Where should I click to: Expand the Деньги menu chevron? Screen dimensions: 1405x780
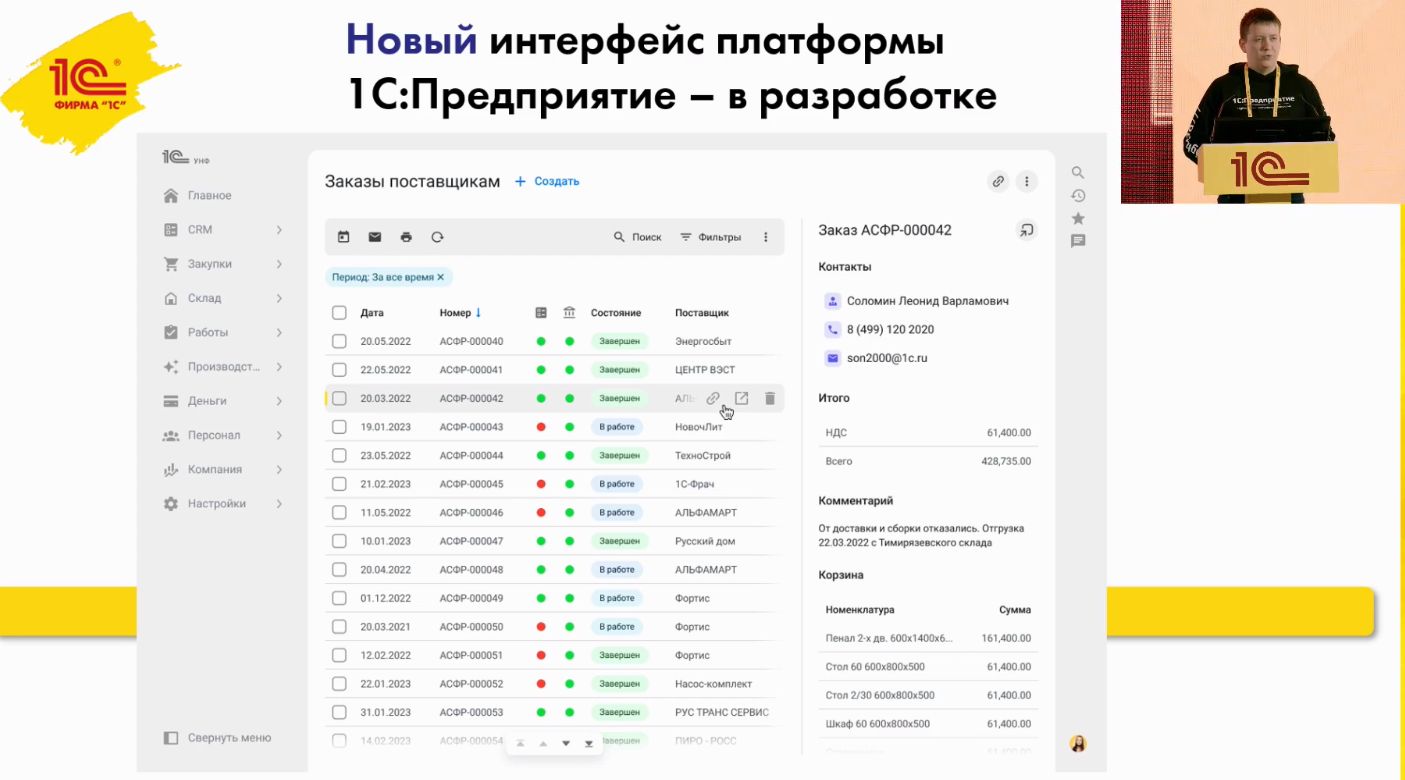click(279, 401)
